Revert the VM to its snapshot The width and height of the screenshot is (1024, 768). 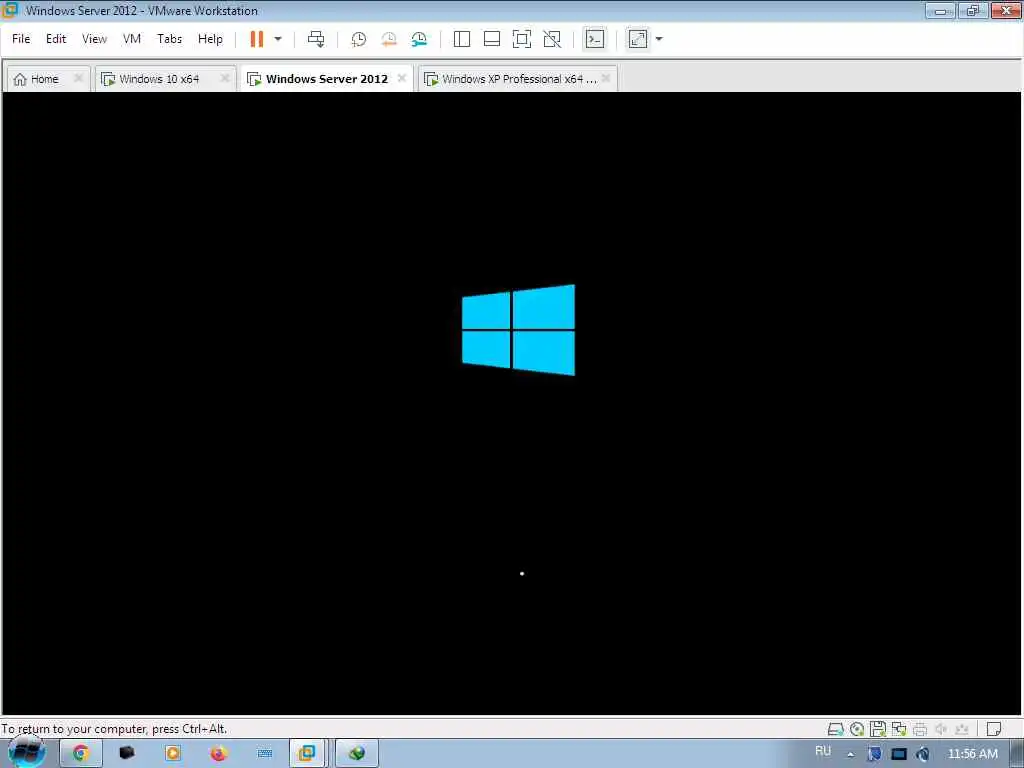[389, 39]
